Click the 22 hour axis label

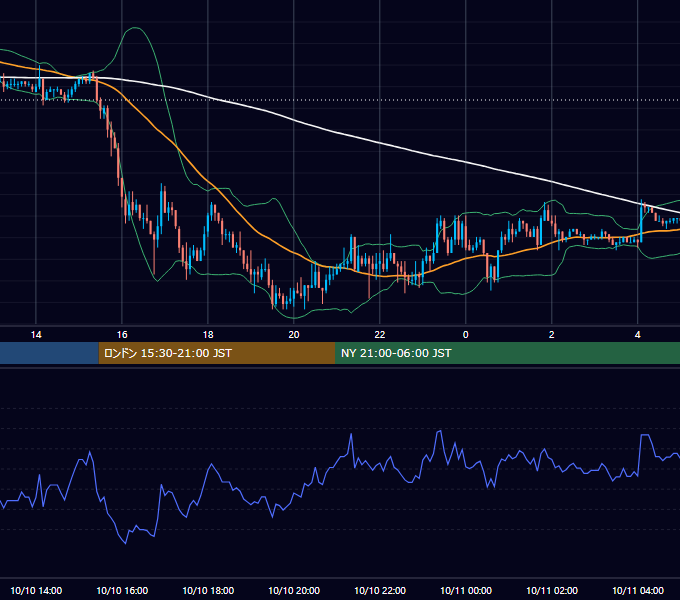(380, 335)
